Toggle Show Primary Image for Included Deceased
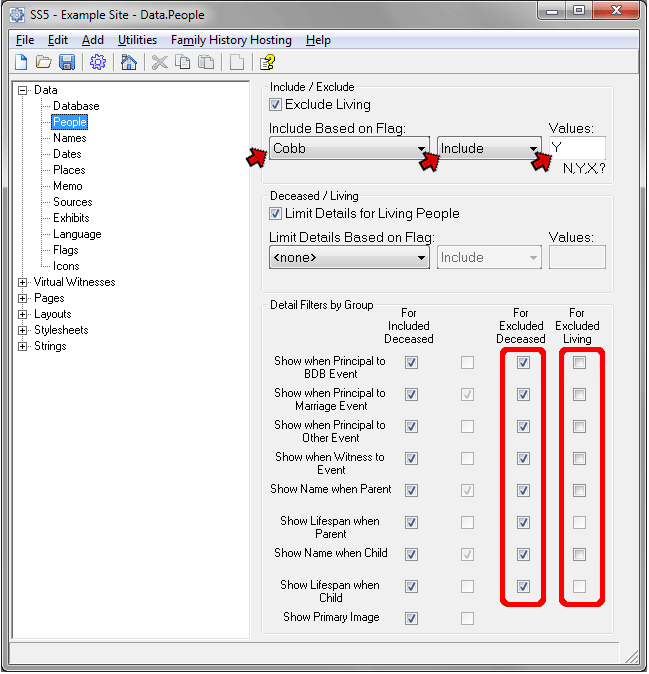Screen dimensions: 649x674 tap(411, 619)
